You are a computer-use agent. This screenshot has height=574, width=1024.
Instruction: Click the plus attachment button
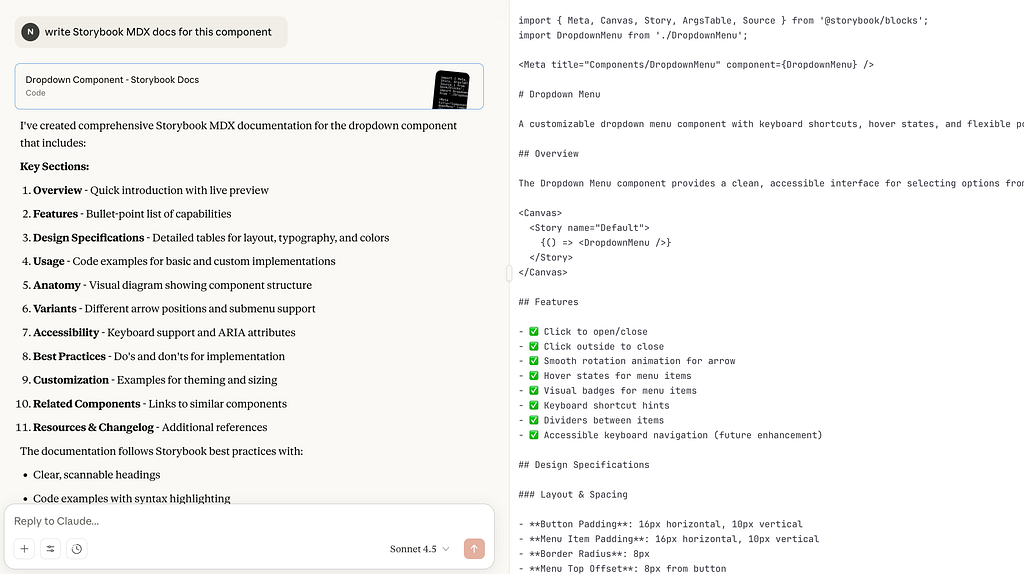point(24,548)
